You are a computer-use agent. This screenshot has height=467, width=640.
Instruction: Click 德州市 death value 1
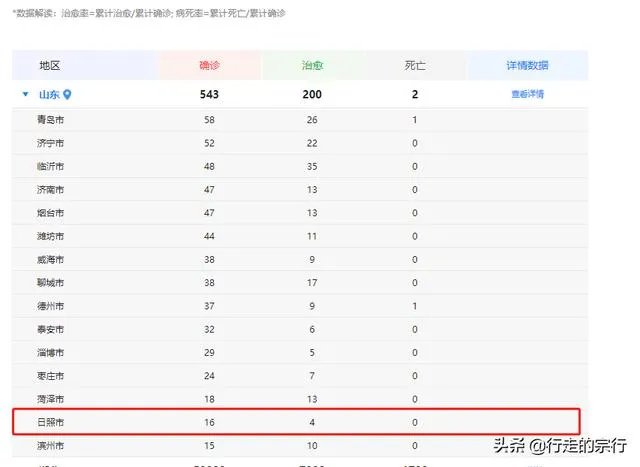pyautogui.click(x=415, y=306)
